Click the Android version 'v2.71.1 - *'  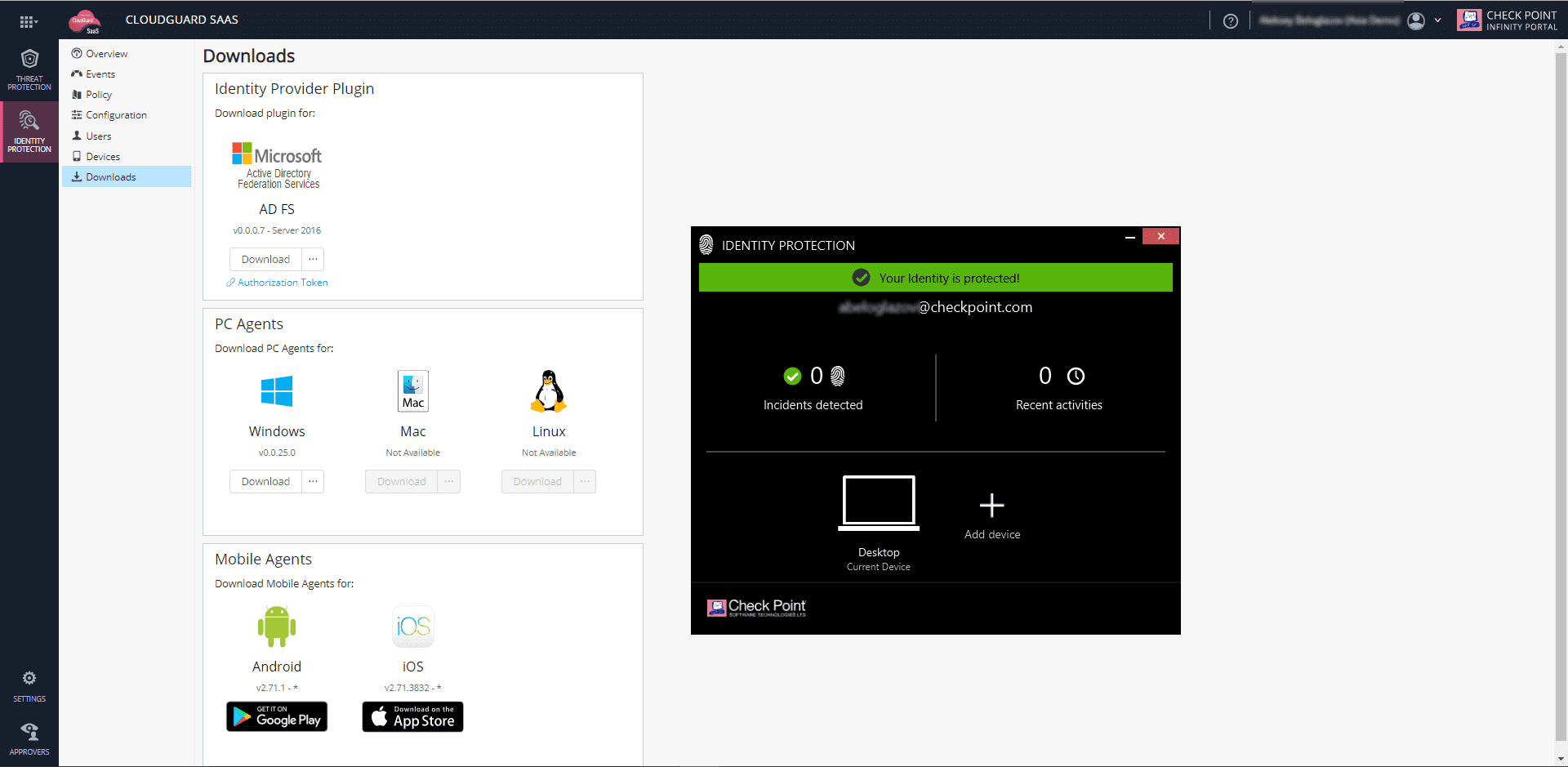[277, 689]
